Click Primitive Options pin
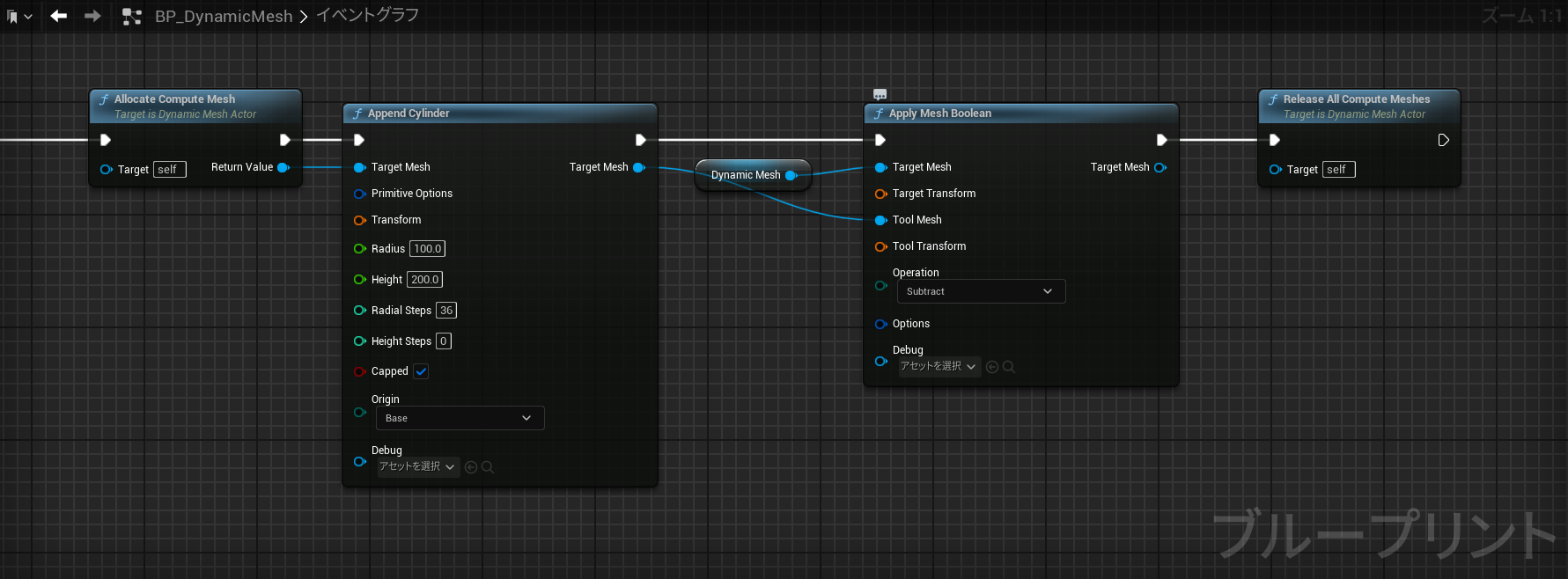Viewport: 1568px width, 579px height. [360, 194]
